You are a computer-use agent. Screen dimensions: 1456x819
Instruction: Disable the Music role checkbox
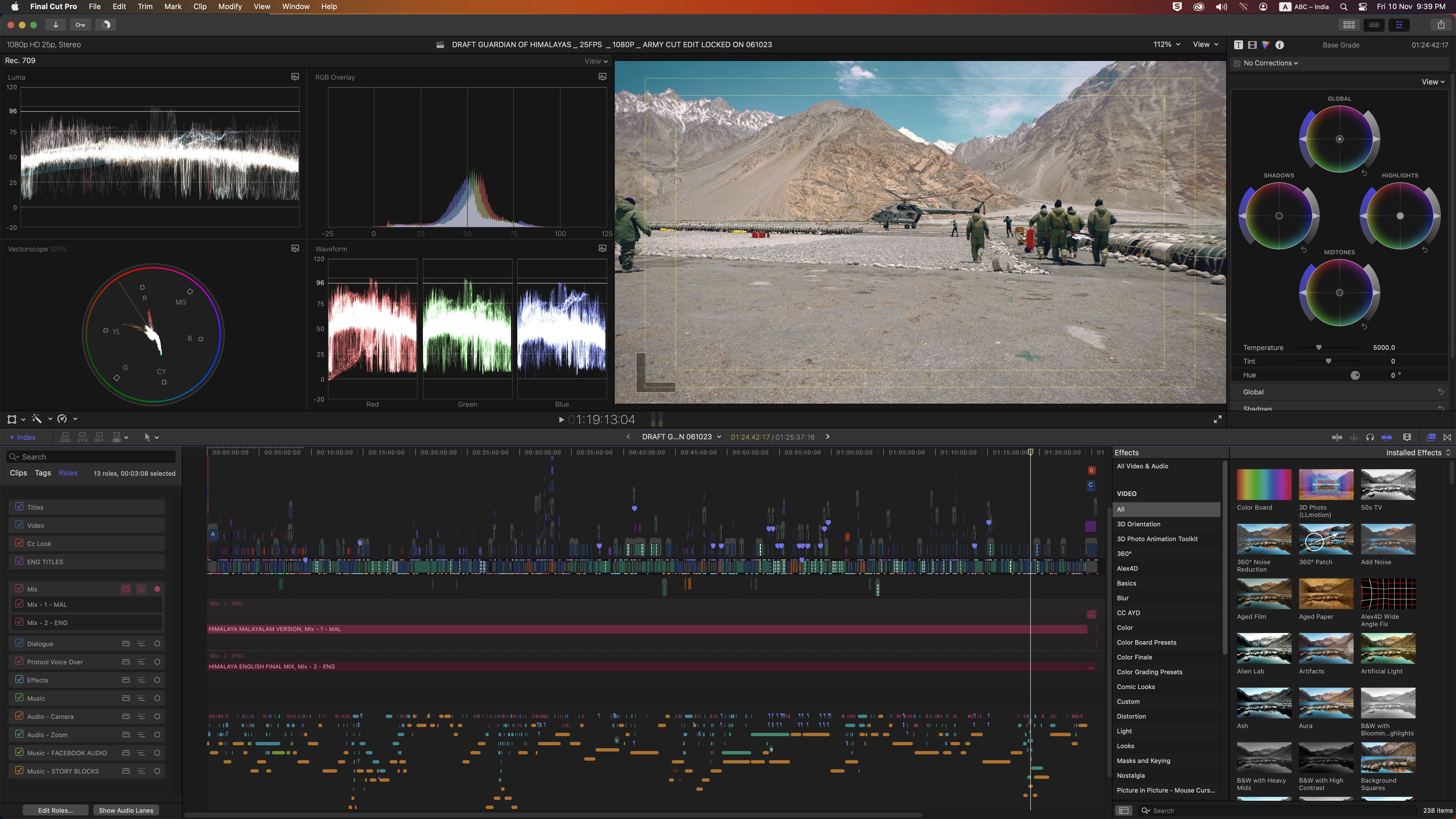click(19, 698)
